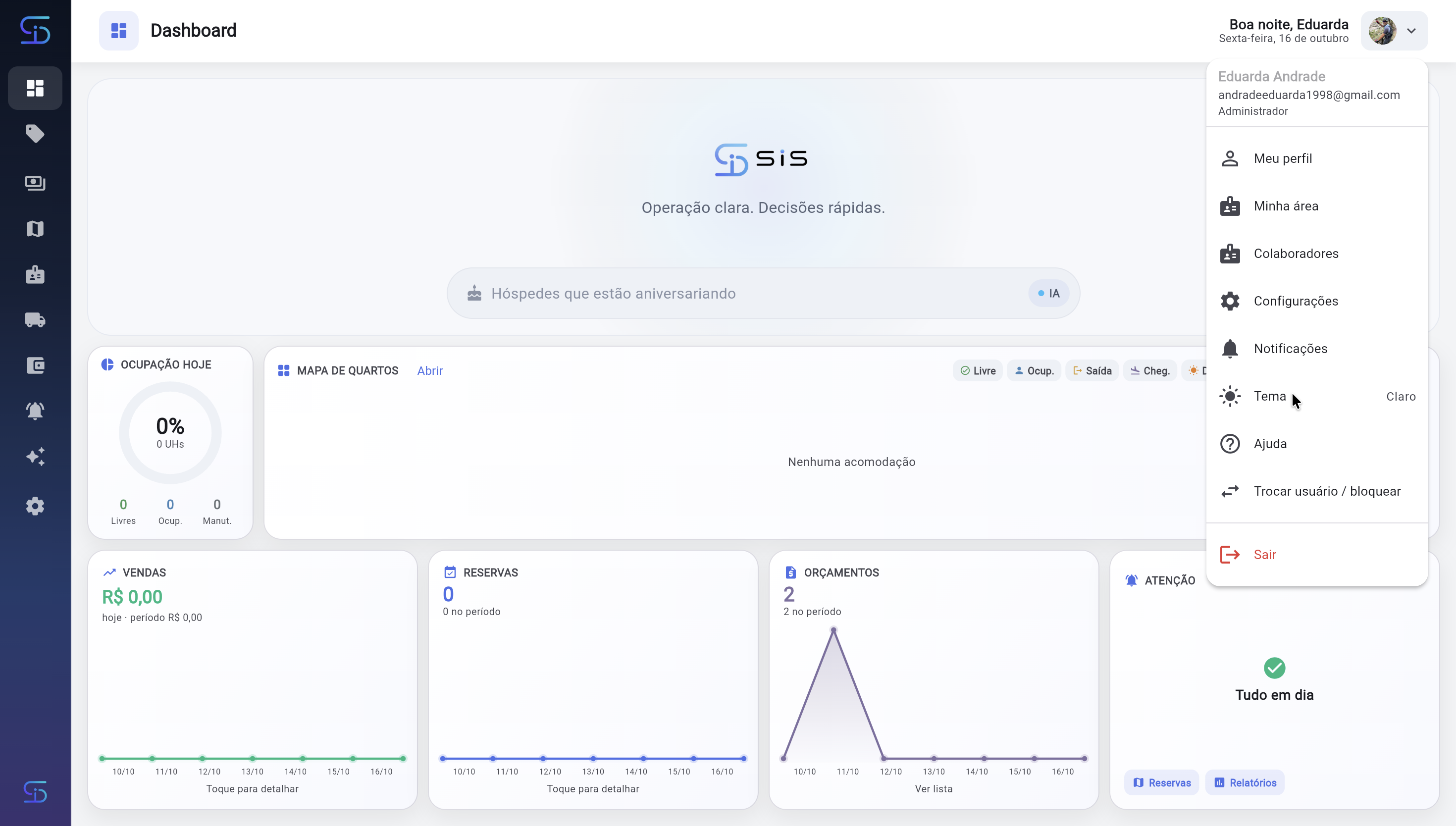Click the SiS logo at sidebar top
This screenshot has height=826, width=1456.
point(35,30)
